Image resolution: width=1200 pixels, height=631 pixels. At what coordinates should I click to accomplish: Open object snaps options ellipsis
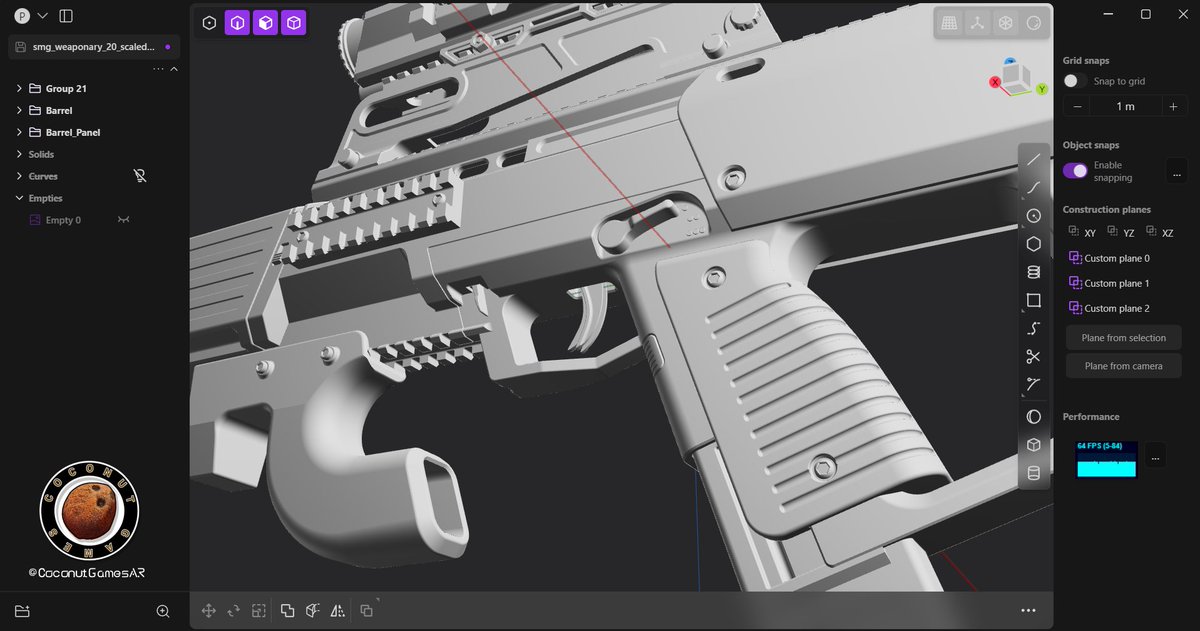point(1175,171)
